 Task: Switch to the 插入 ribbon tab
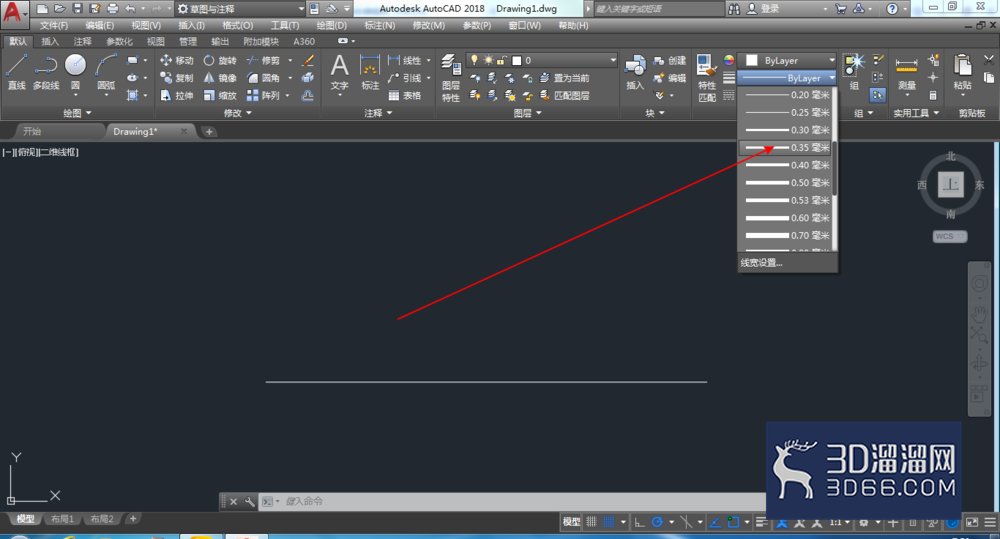[x=50, y=41]
